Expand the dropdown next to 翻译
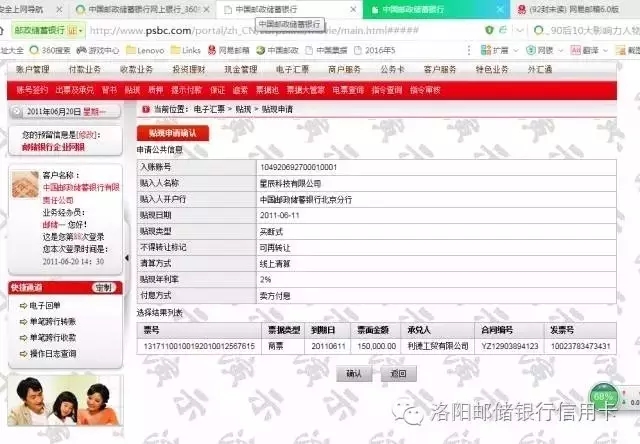Screen dimensions: 640x444 click(x=605, y=51)
